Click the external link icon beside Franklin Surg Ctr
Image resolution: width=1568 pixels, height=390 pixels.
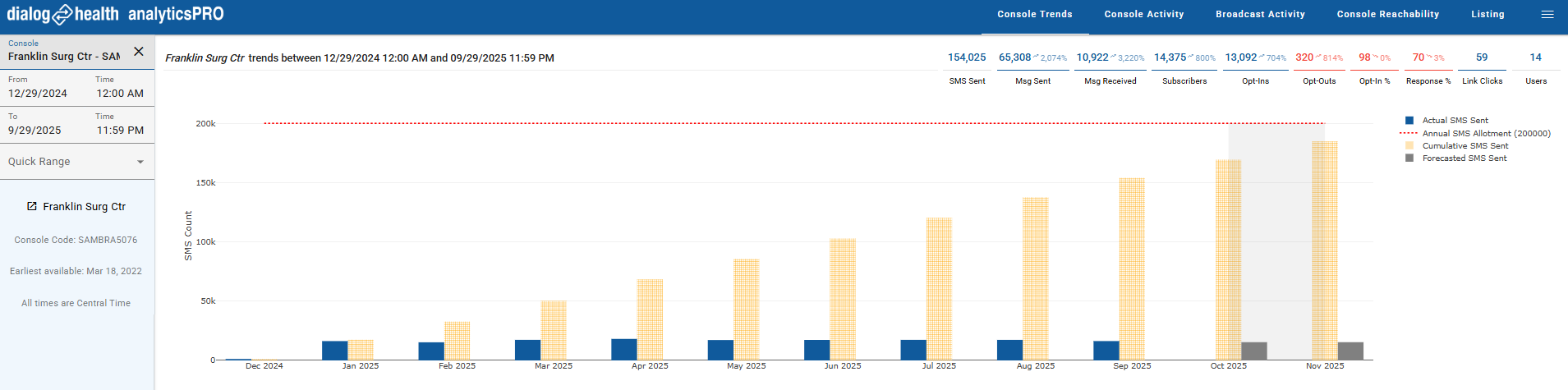click(32, 206)
